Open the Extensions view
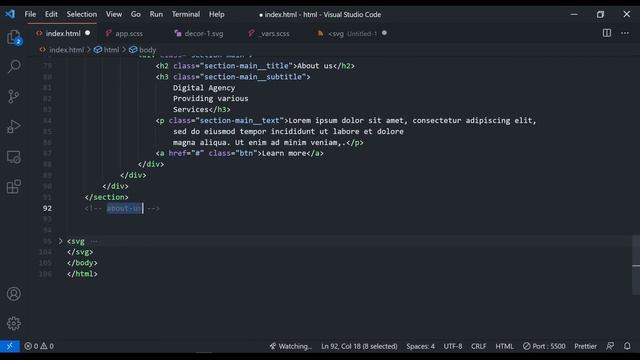The image size is (640, 360). (x=14, y=187)
